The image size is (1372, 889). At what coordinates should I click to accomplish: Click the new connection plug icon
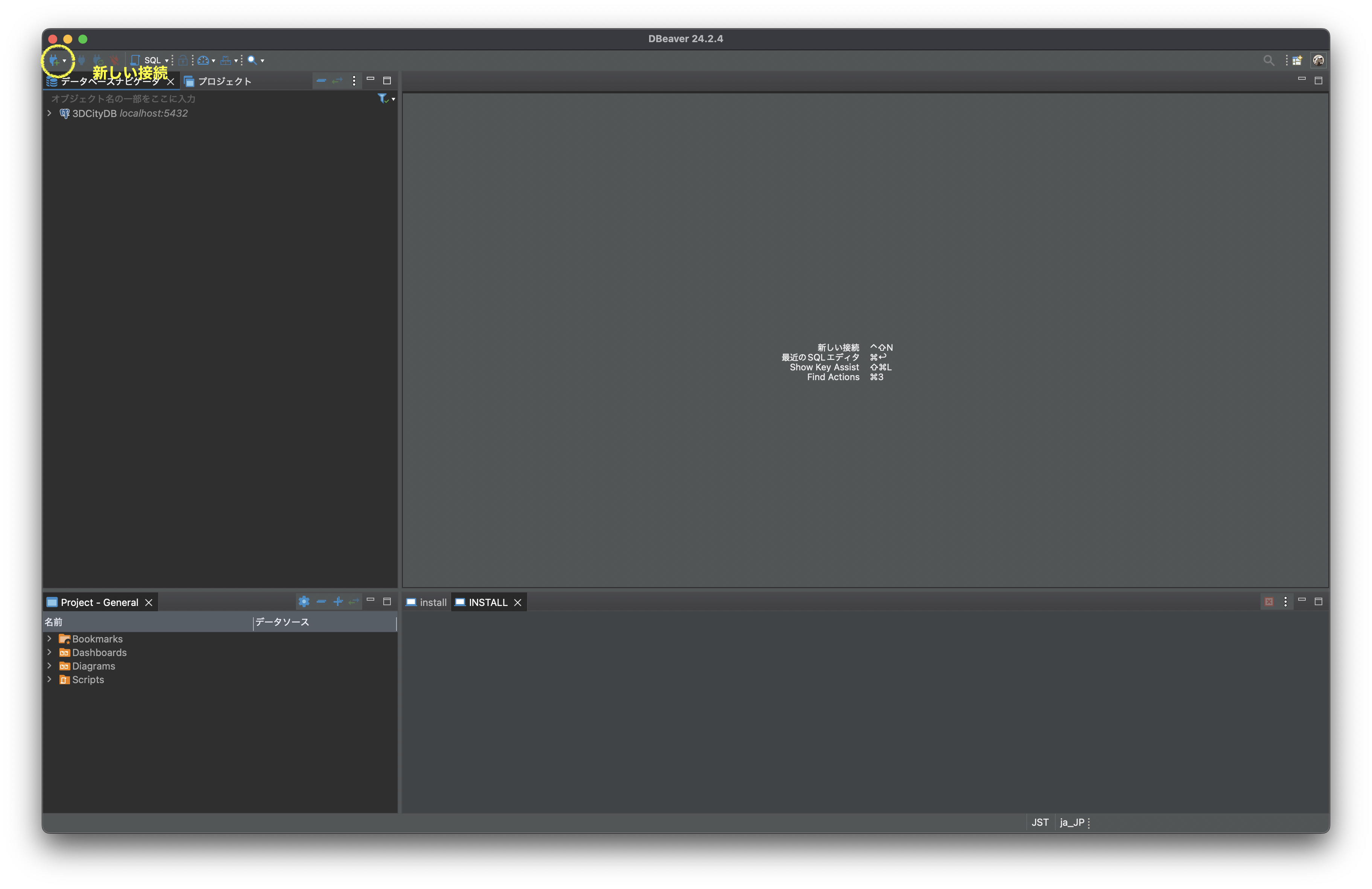(53, 61)
